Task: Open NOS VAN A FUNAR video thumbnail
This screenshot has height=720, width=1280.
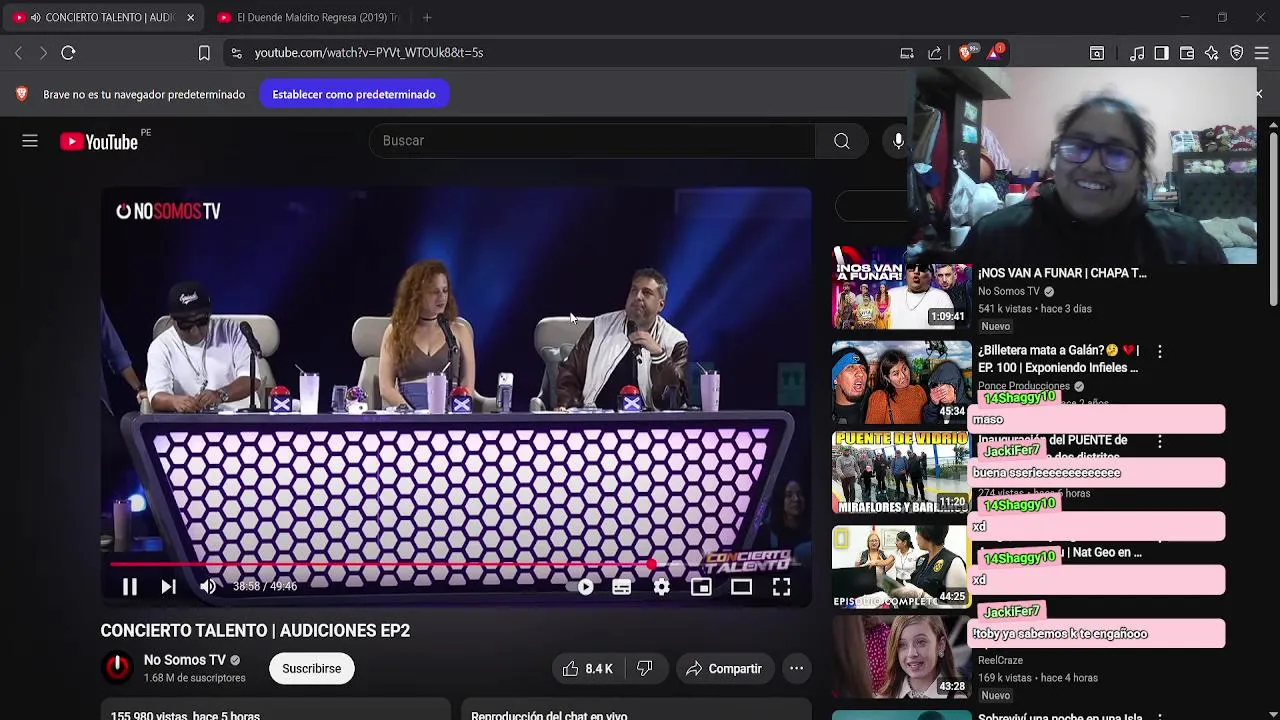Action: (901, 289)
